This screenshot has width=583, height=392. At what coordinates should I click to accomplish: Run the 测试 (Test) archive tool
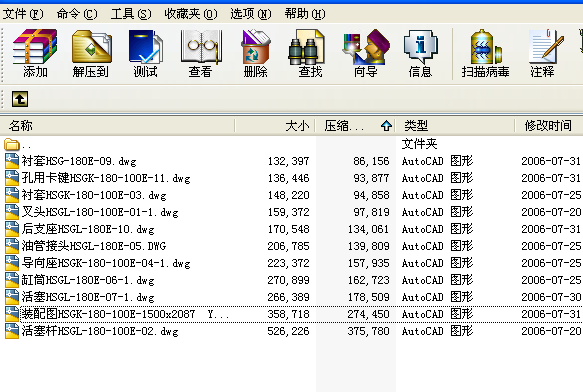(145, 53)
